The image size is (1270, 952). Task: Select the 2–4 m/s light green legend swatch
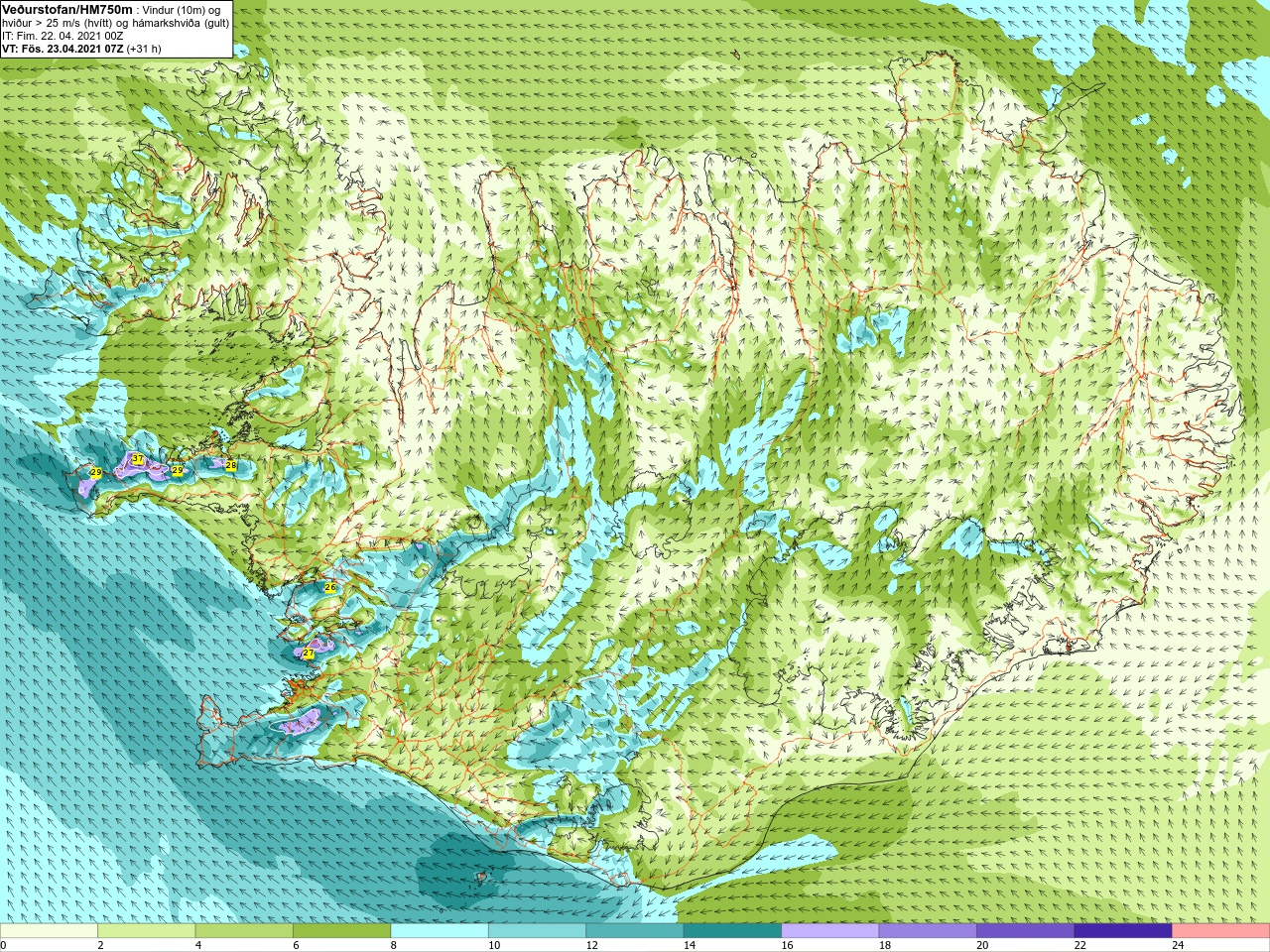coord(147,931)
